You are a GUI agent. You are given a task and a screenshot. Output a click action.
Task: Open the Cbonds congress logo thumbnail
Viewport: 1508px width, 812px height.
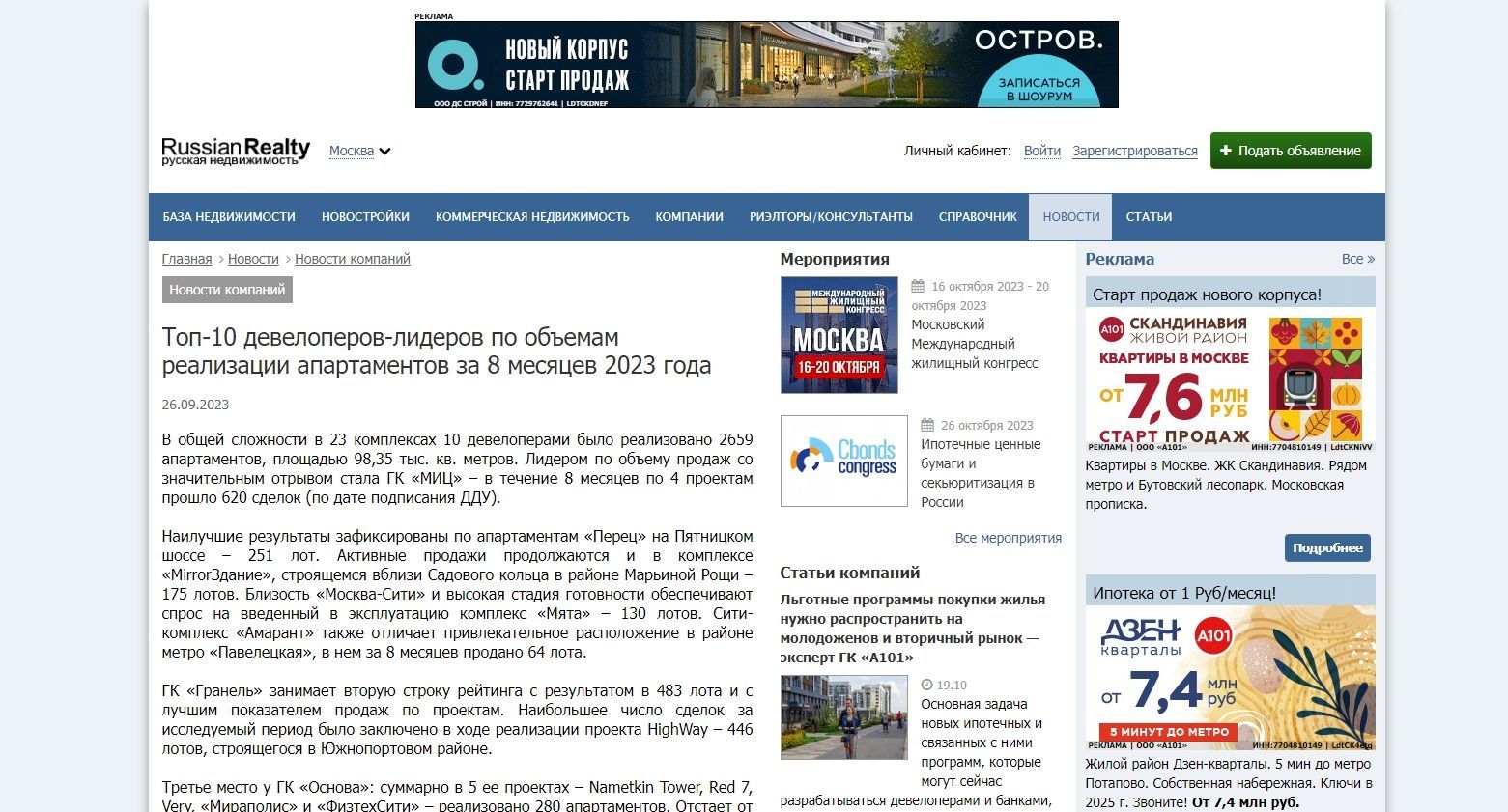click(x=843, y=461)
